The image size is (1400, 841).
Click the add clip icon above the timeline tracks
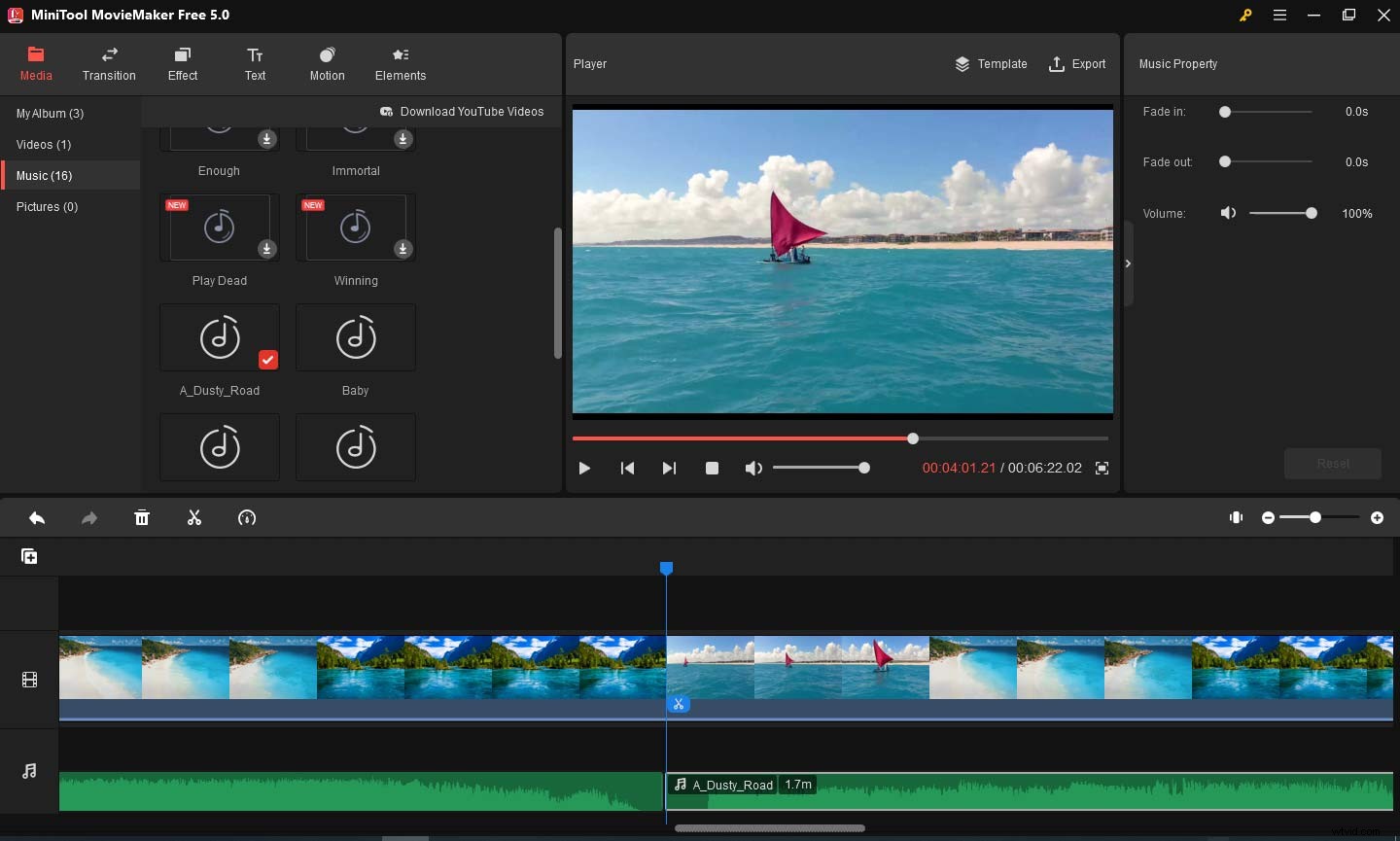(x=29, y=555)
